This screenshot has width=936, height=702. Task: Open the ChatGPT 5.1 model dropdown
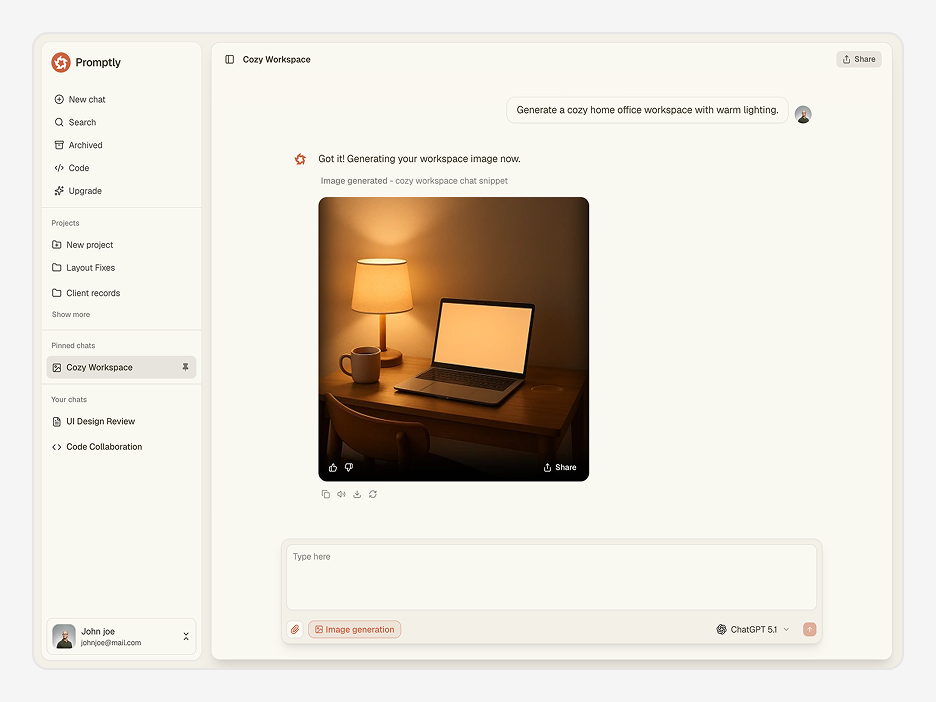coord(753,629)
